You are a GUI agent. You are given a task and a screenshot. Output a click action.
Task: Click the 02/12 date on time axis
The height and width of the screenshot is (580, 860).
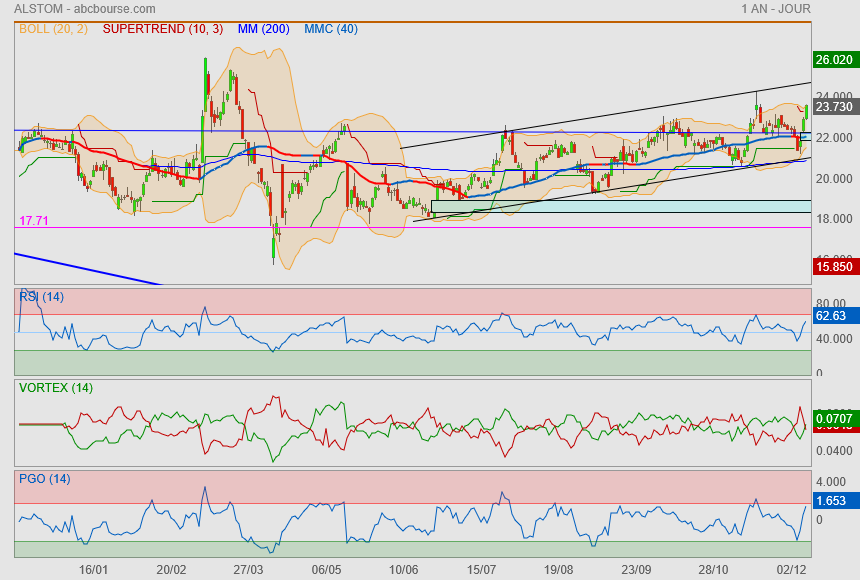point(791,569)
